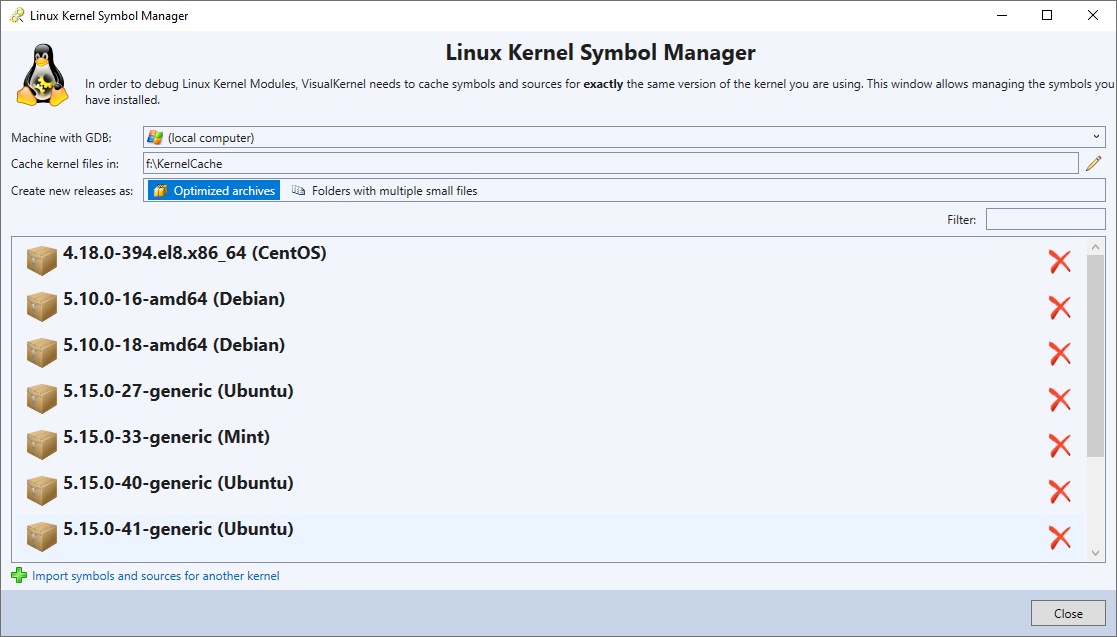
Task: Select the 5.15.0-27-generic (Ubuntu) entry text
Action: [x=178, y=391]
